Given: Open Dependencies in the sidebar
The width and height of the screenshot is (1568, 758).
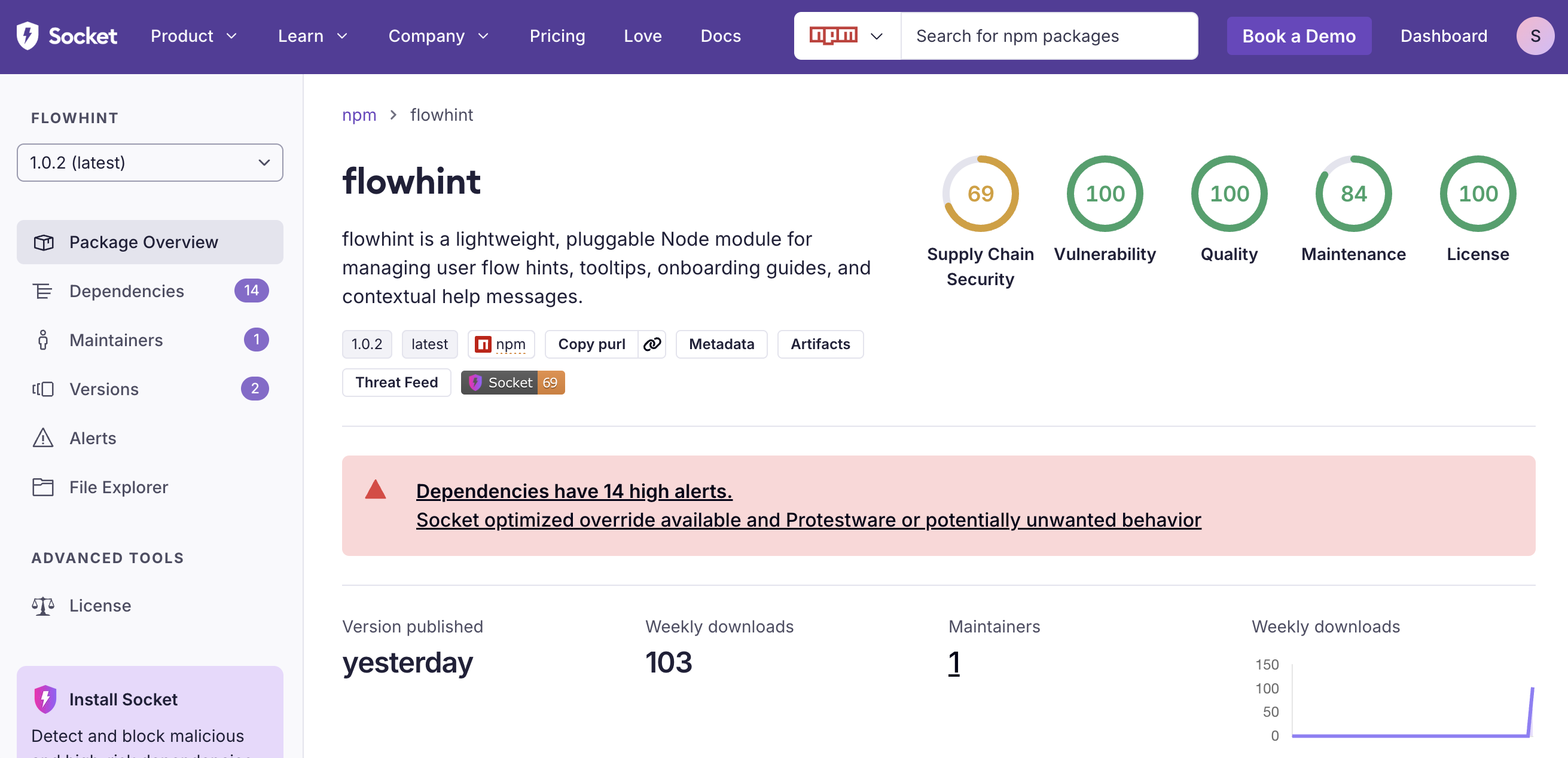Looking at the screenshot, I should (x=127, y=291).
